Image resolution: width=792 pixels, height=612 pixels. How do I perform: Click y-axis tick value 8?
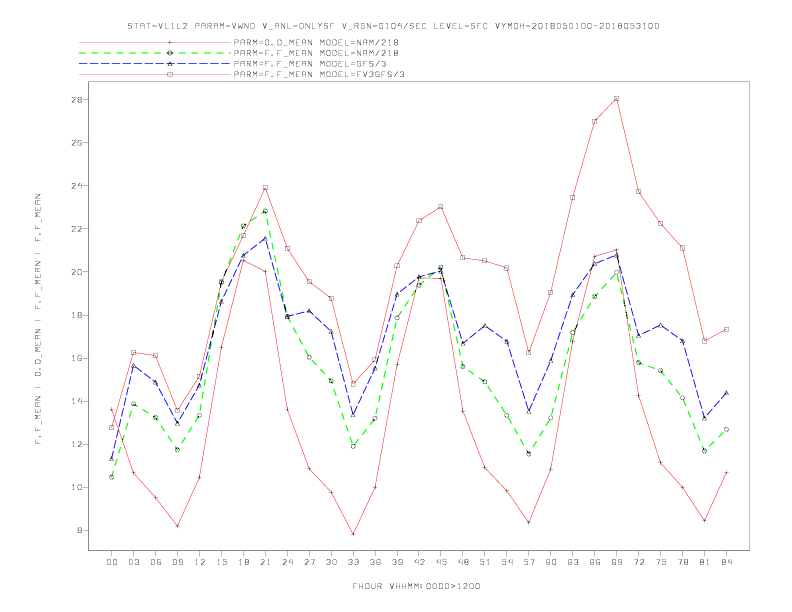pyautogui.click(x=79, y=531)
